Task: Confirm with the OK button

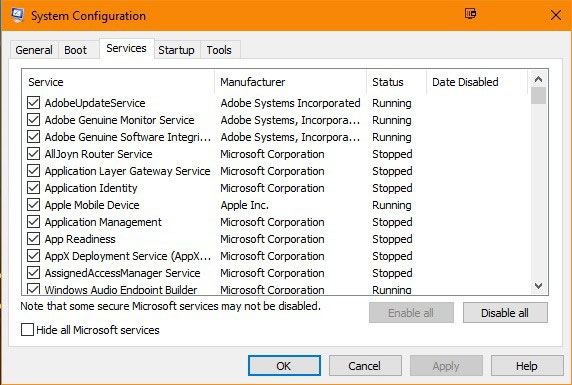Action: point(284,366)
